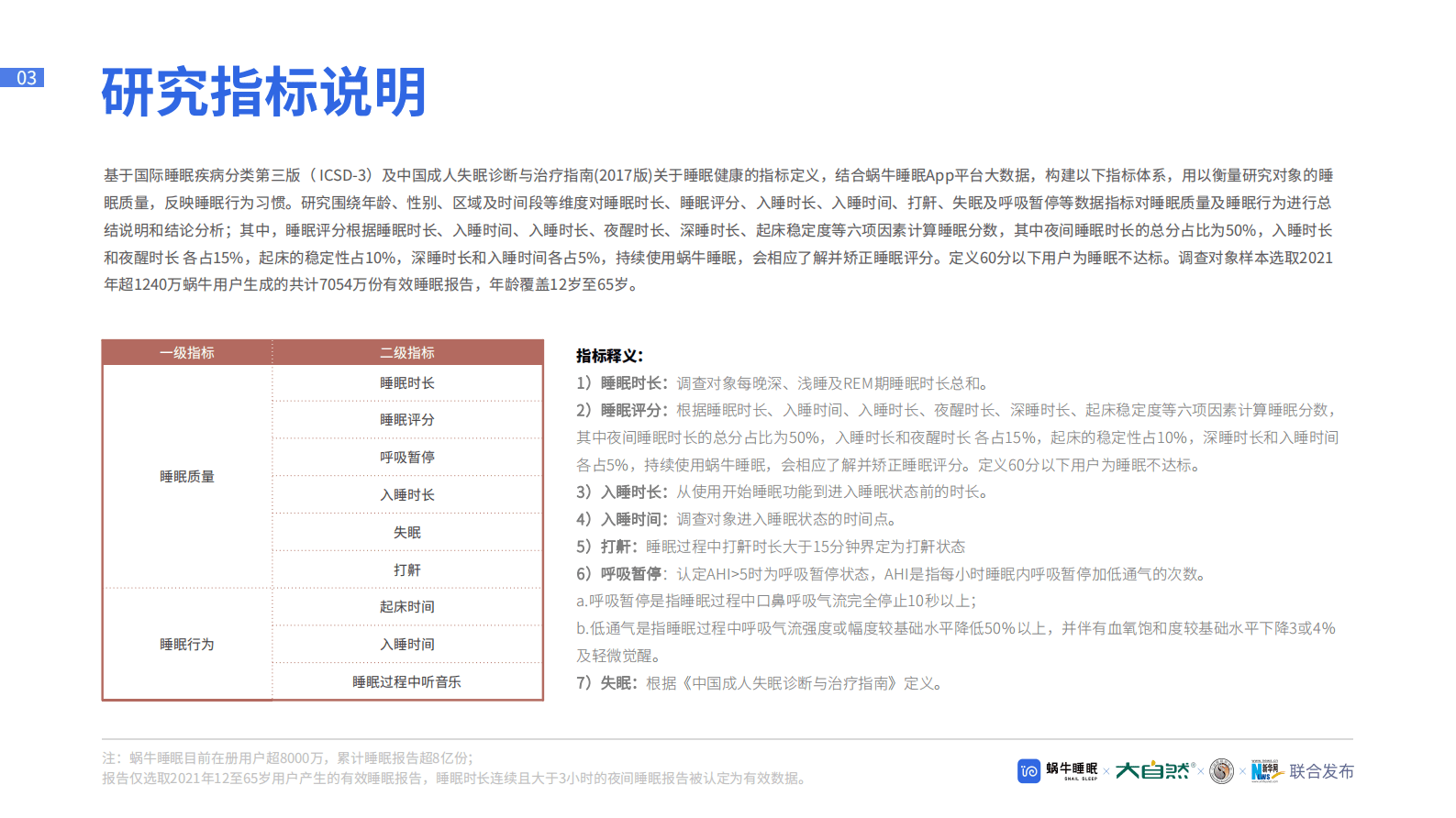Click footnote line starting 报告仅选取2021年12至65岁

(x=454, y=779)
